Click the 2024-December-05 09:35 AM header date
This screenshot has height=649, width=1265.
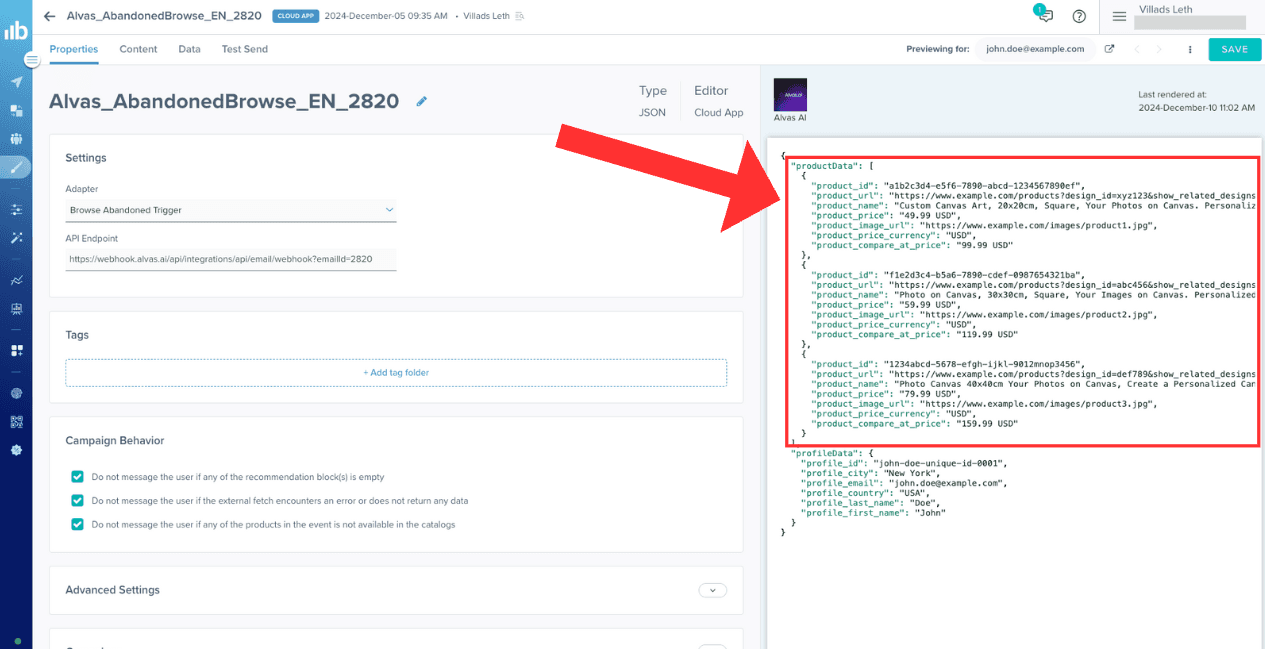click(386, 16)
